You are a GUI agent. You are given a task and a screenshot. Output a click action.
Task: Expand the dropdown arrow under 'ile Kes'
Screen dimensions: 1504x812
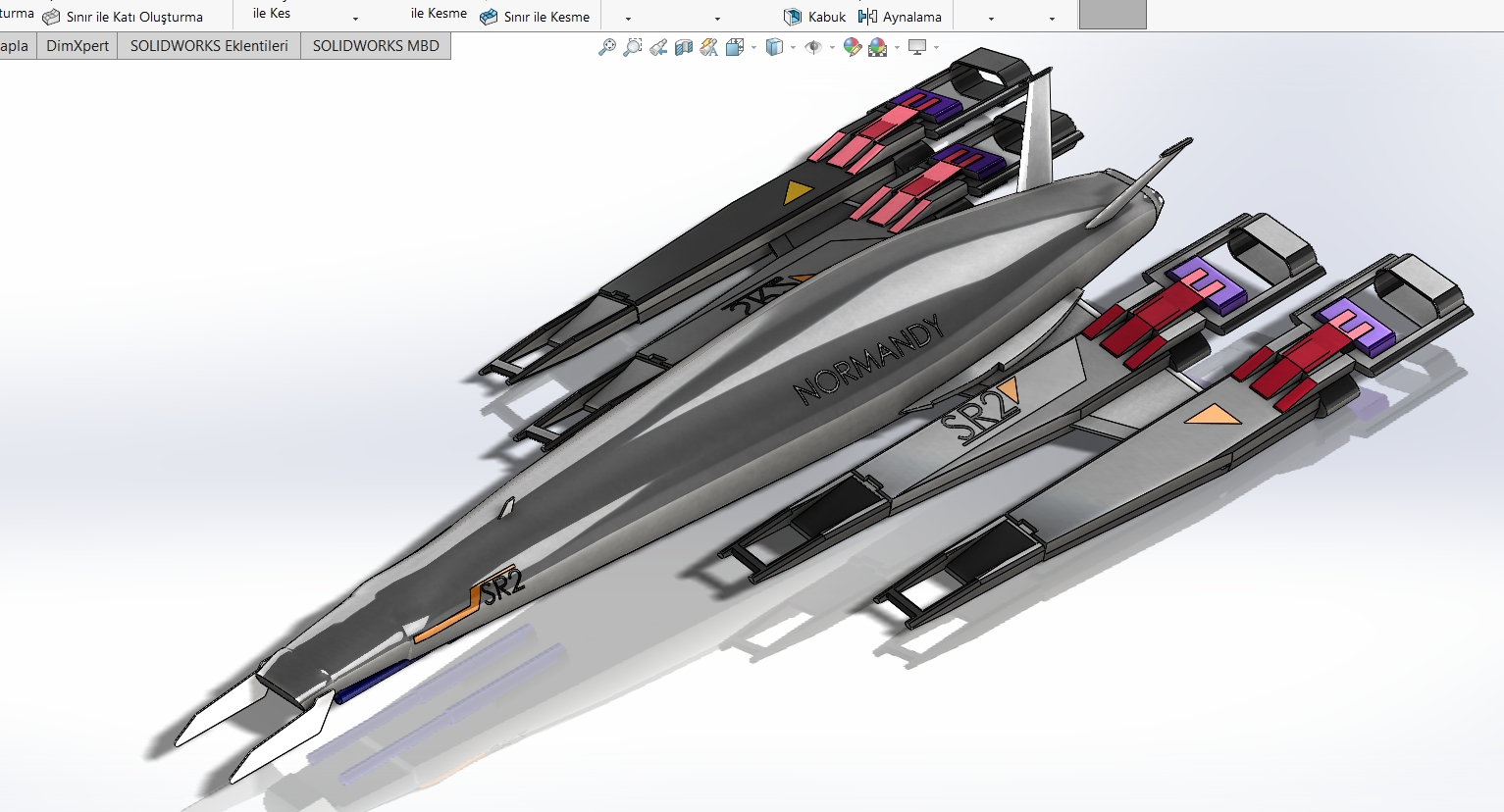tap(355, 19)
